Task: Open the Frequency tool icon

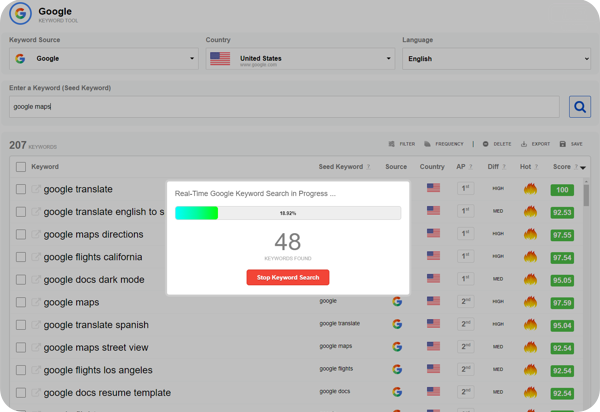Action: pyautogui.click(x=427, y=144)
